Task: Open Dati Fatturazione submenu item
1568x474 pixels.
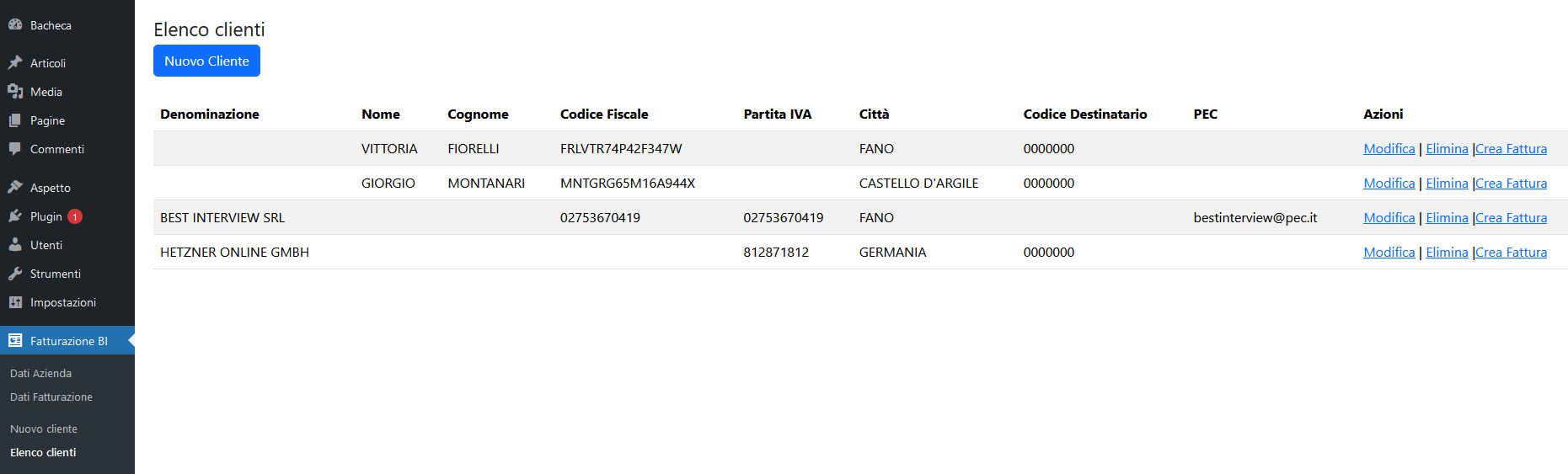Action: (51, 397)
